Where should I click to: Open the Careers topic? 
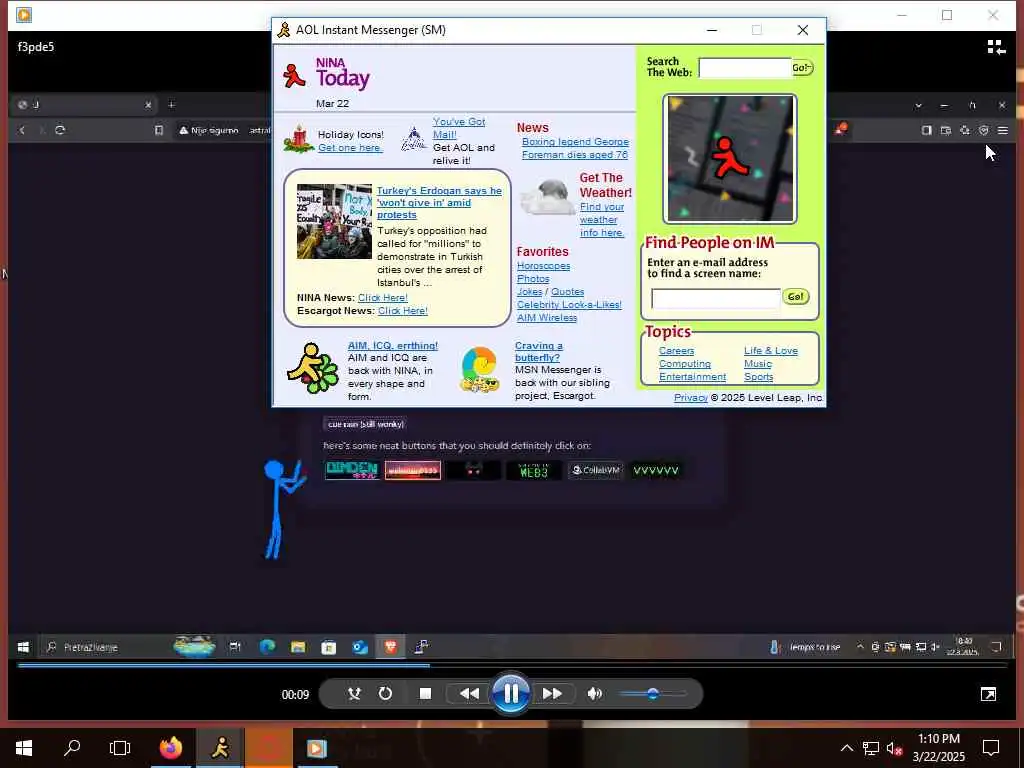(677, 351)
